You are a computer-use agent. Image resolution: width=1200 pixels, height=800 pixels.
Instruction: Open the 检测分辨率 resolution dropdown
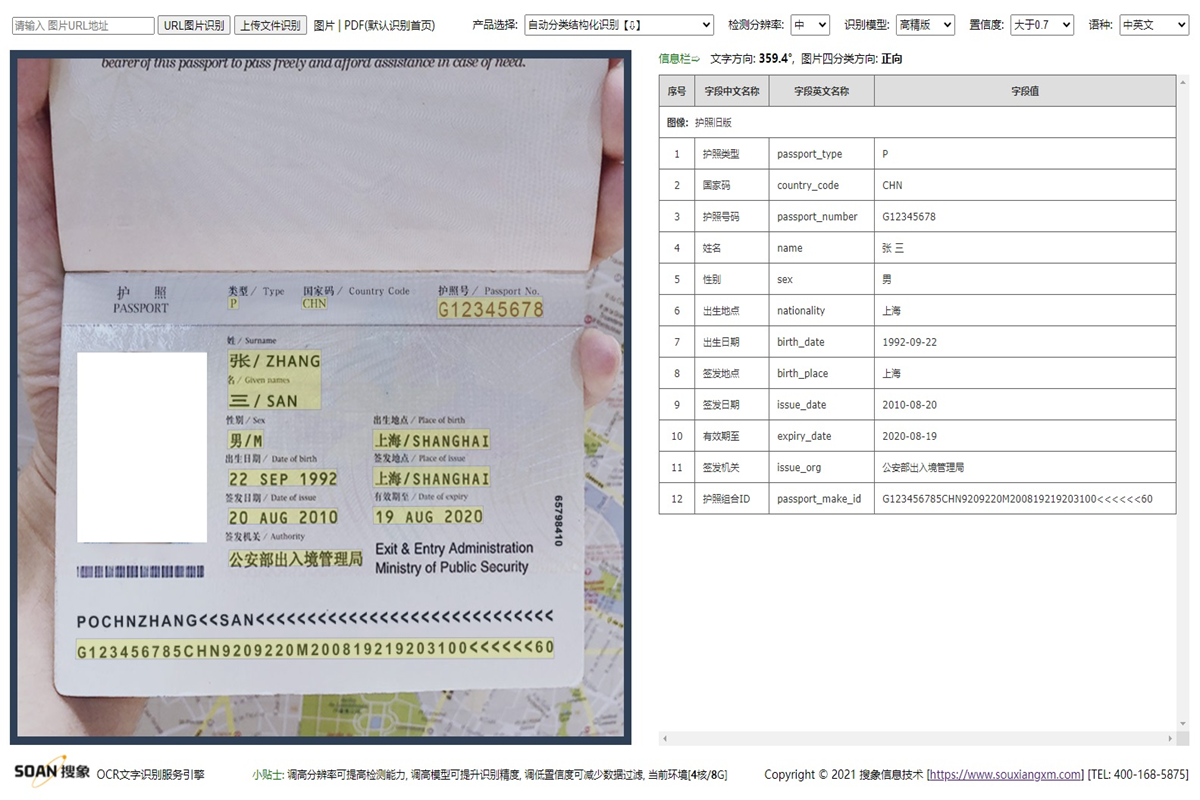click(809, 25)
